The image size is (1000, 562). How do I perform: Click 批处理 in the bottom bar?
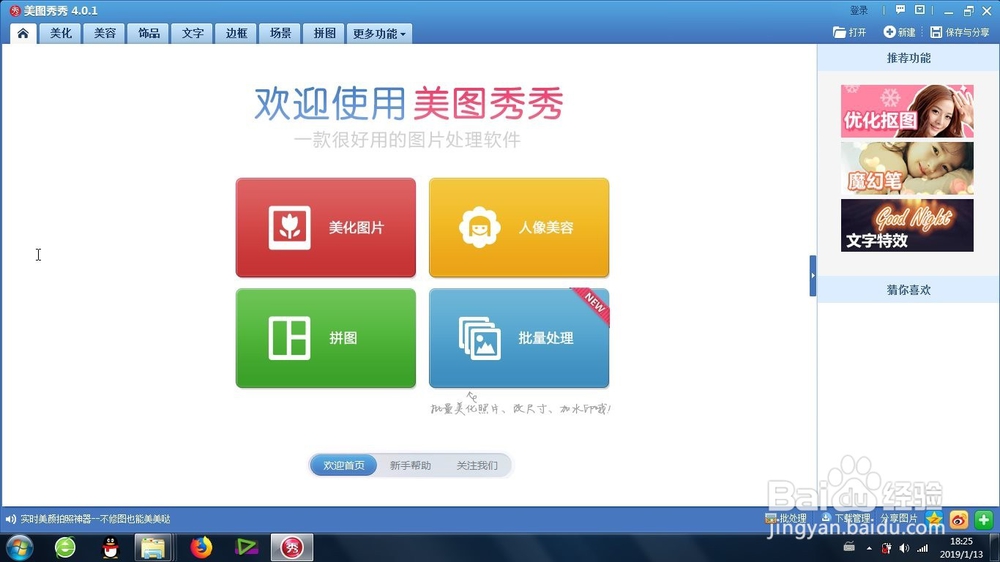pyautogui.click(x=786, y=519)
